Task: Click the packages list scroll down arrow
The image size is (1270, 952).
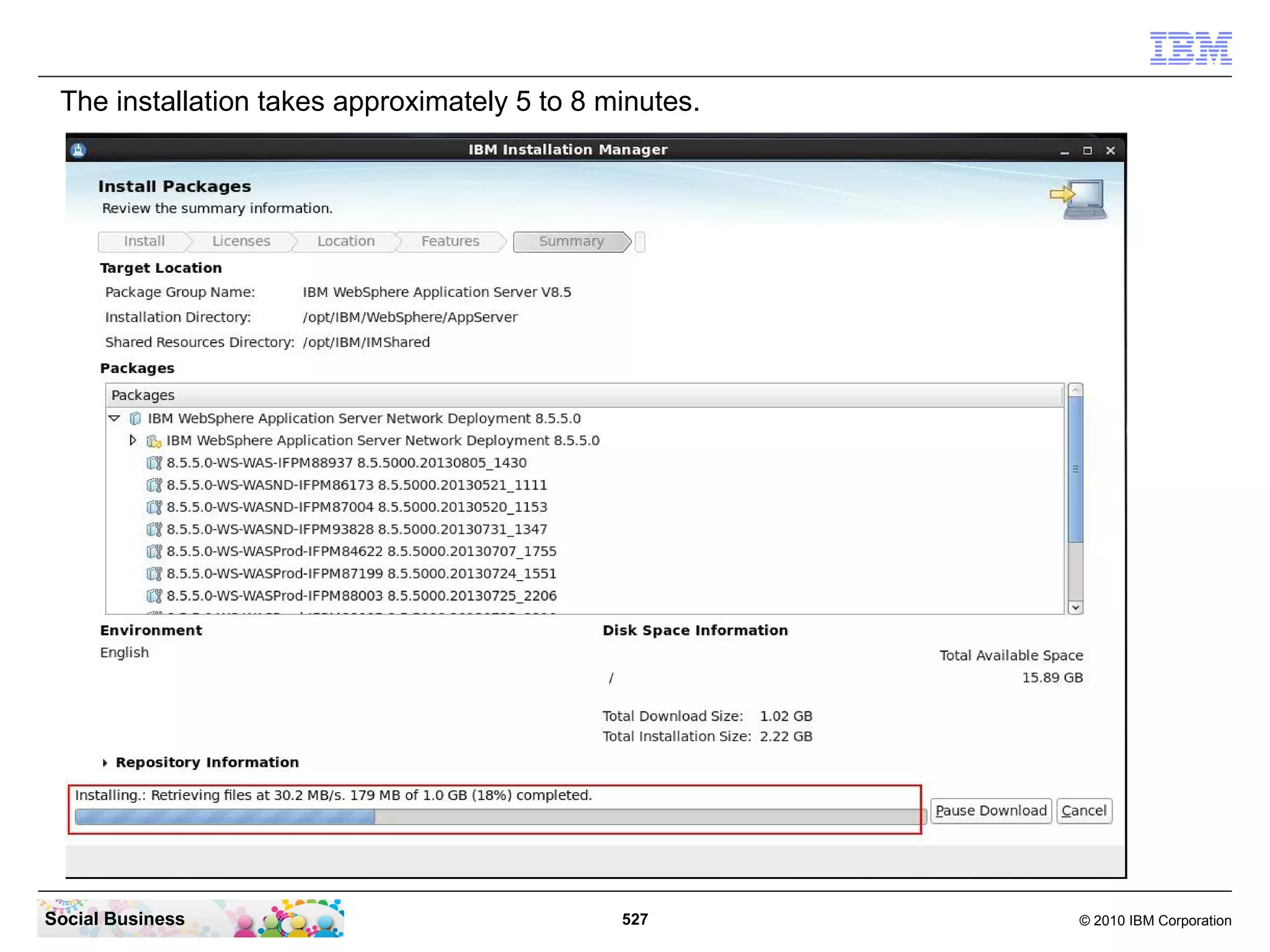Action: pos(1076,607)
